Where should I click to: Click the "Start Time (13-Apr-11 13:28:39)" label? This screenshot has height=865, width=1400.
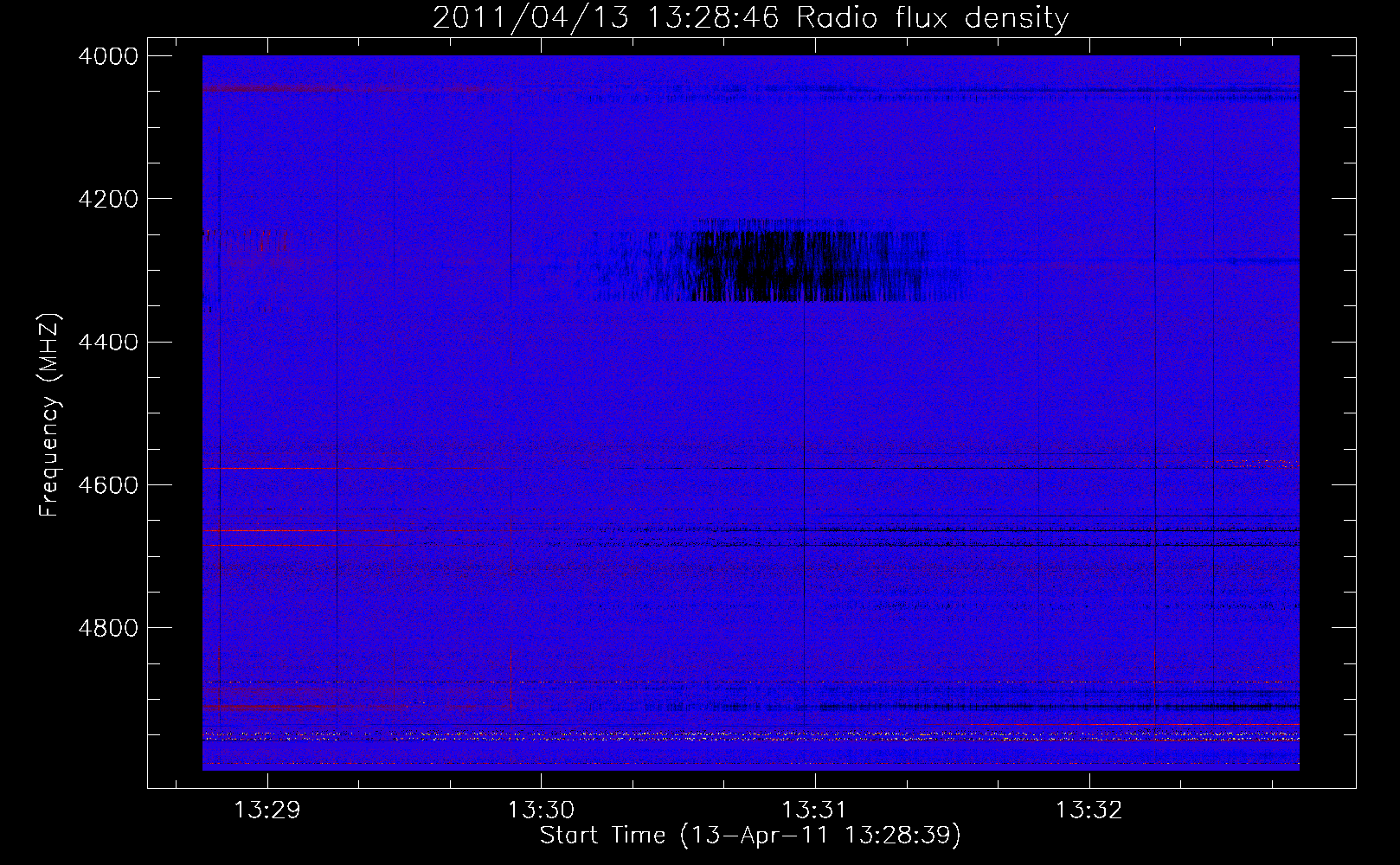750,836
